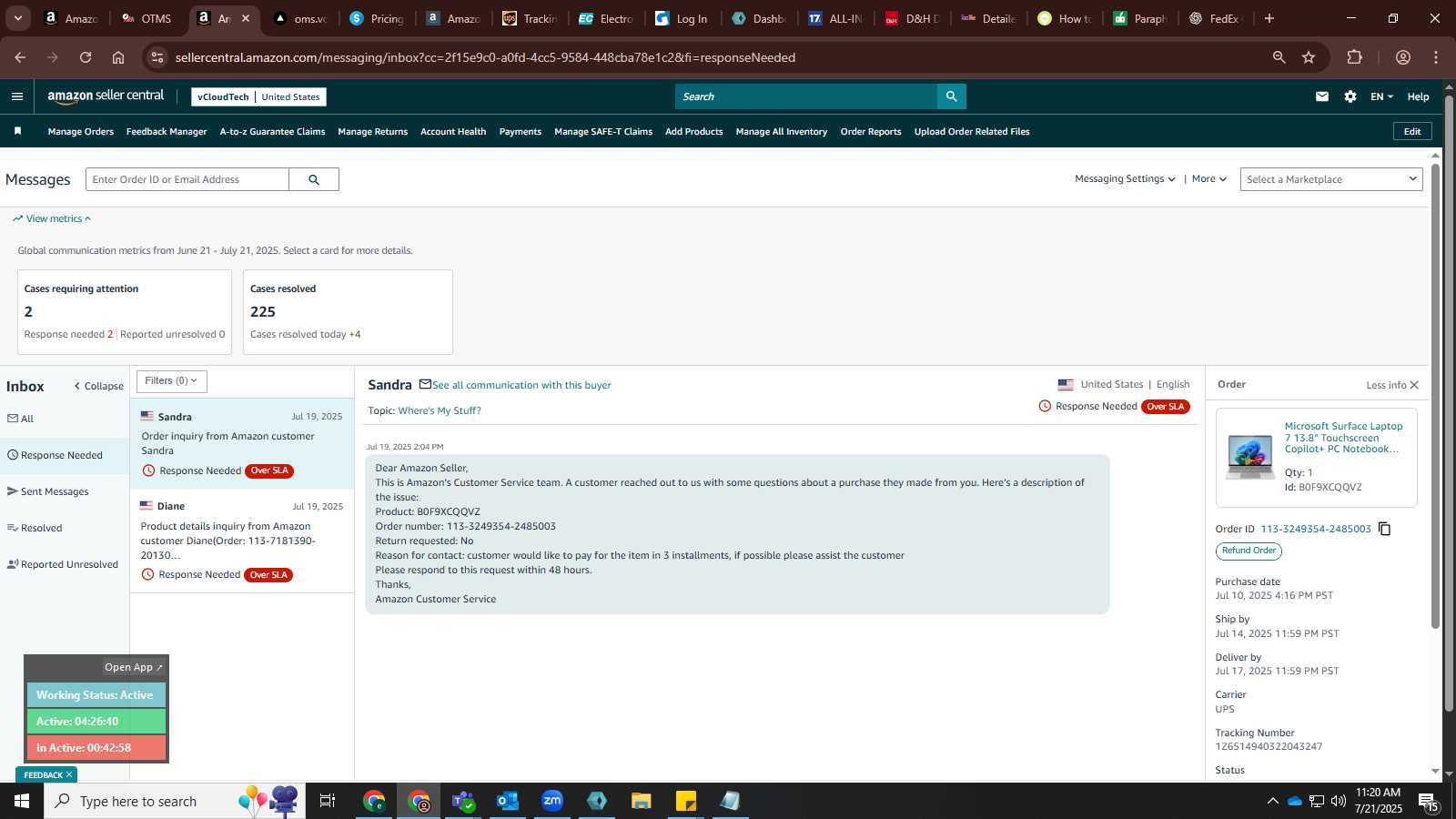Click the bookmark icon in navigation bar
Screen dimensions: 1456x819
coord(17,131)
